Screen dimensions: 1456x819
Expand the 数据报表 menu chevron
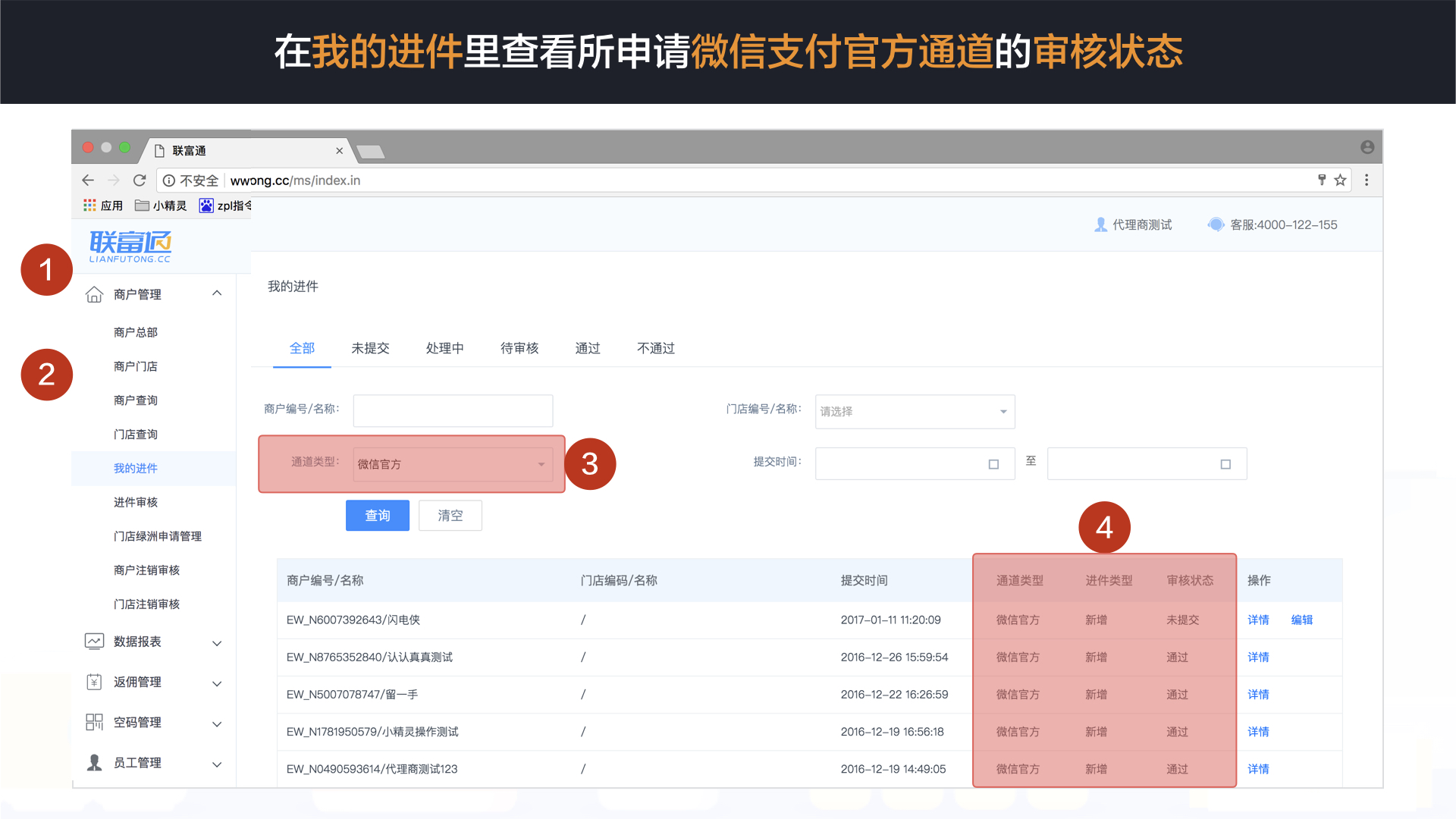click(x=217, y=643)
